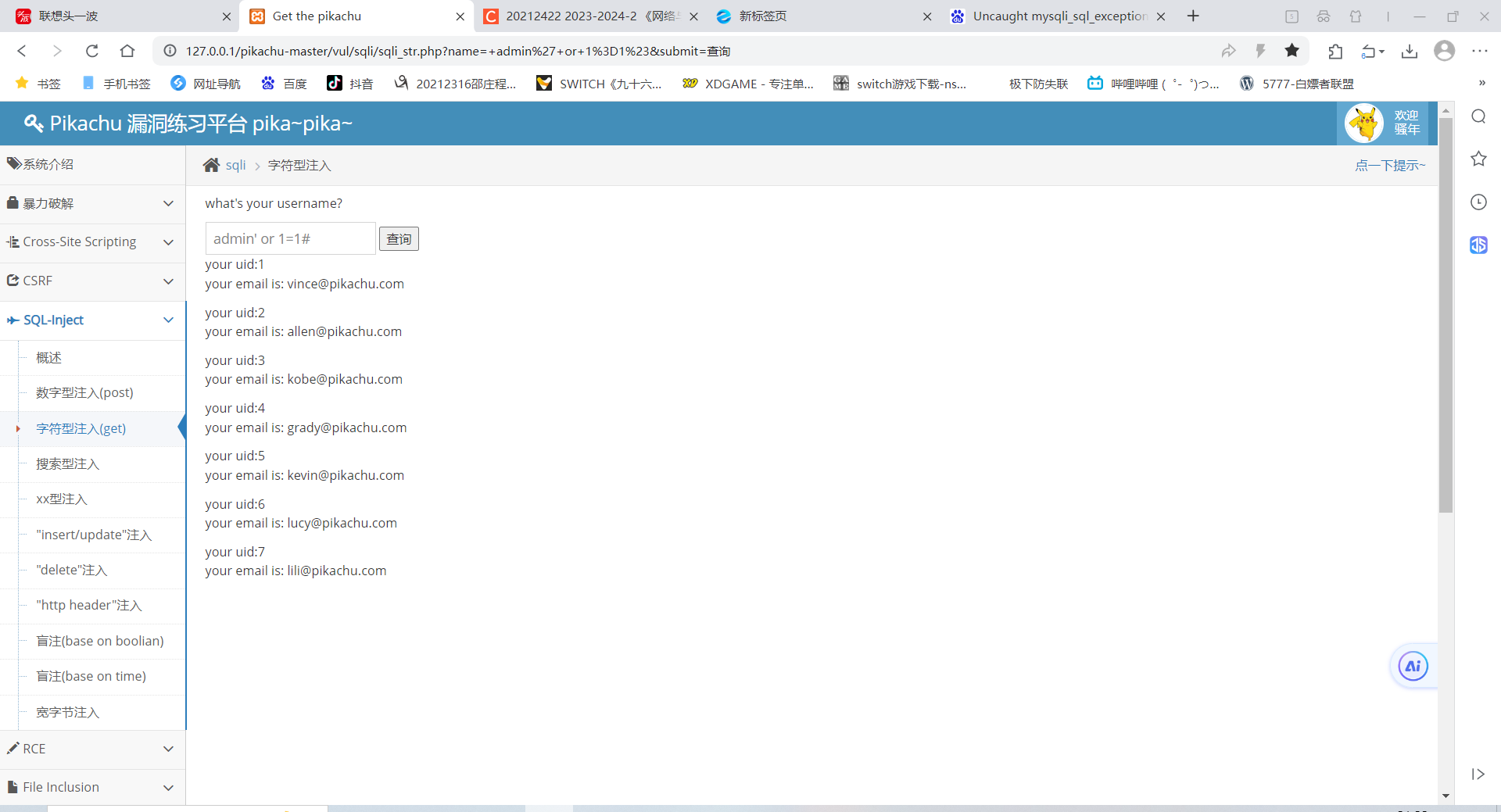Reload the current page
Viewport: 1501px width, 812px height.
point(92,51)
